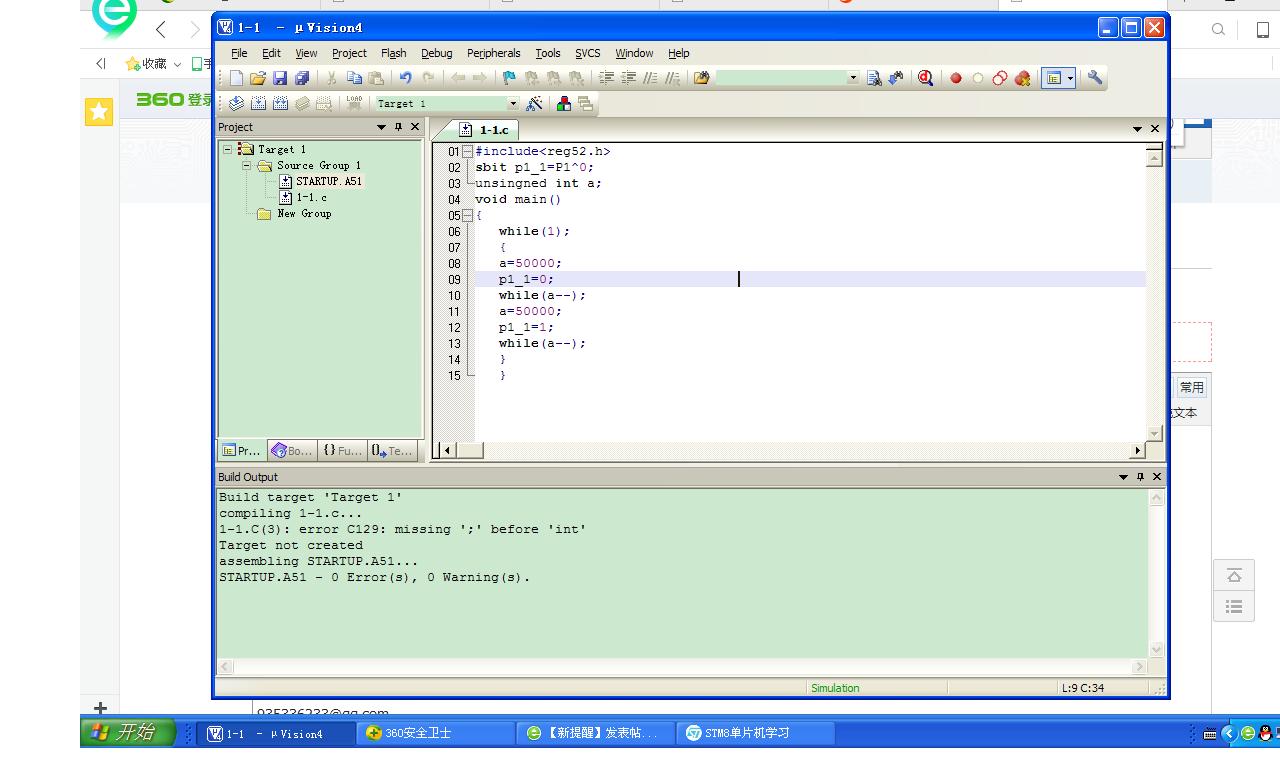
Task: Comment out the selected lines
Action: (651, 78)
